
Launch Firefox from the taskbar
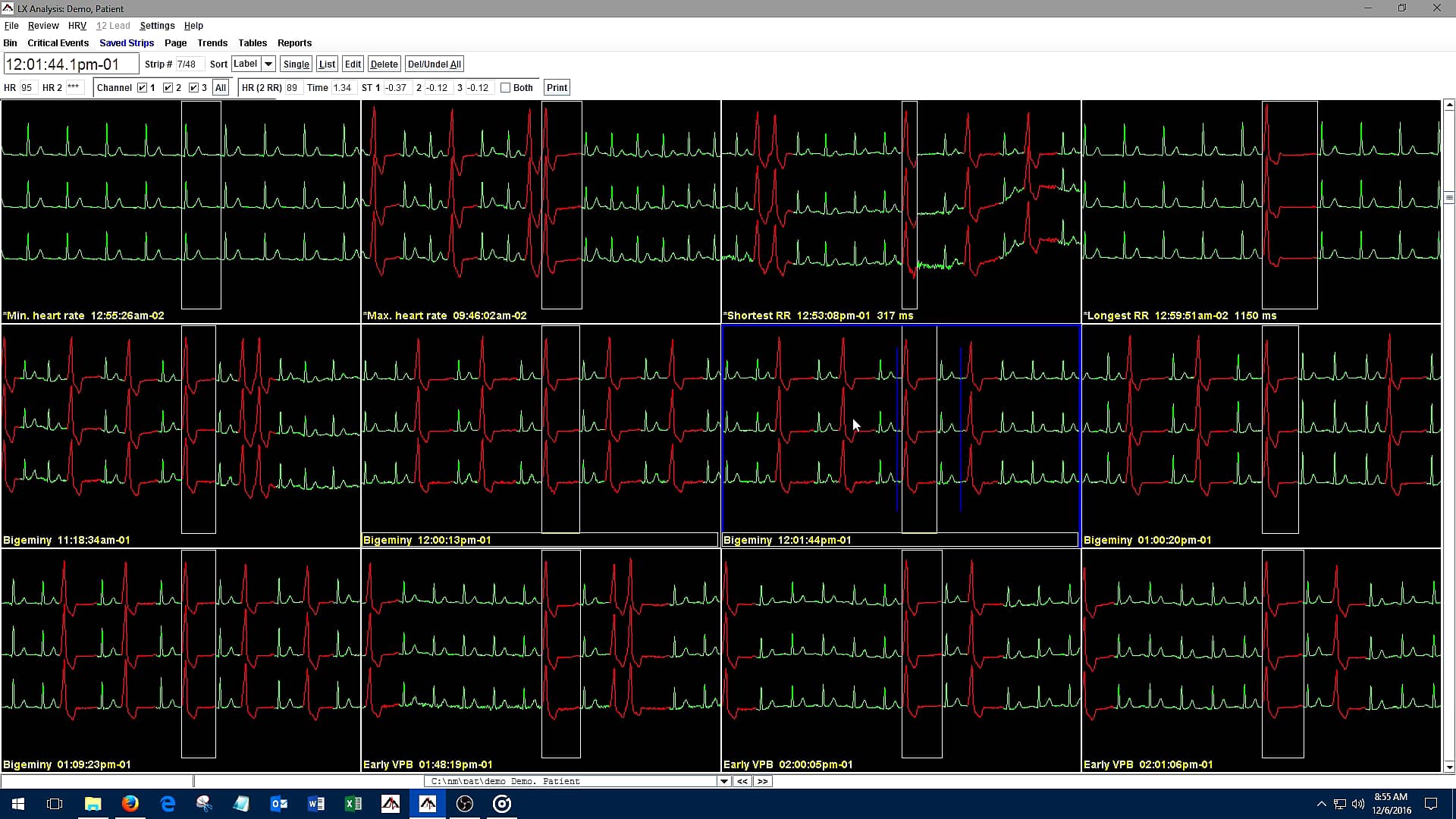130,804
